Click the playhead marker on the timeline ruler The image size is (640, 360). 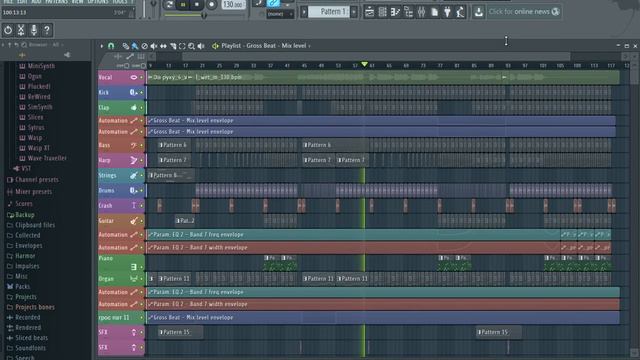tap(364, 64)
